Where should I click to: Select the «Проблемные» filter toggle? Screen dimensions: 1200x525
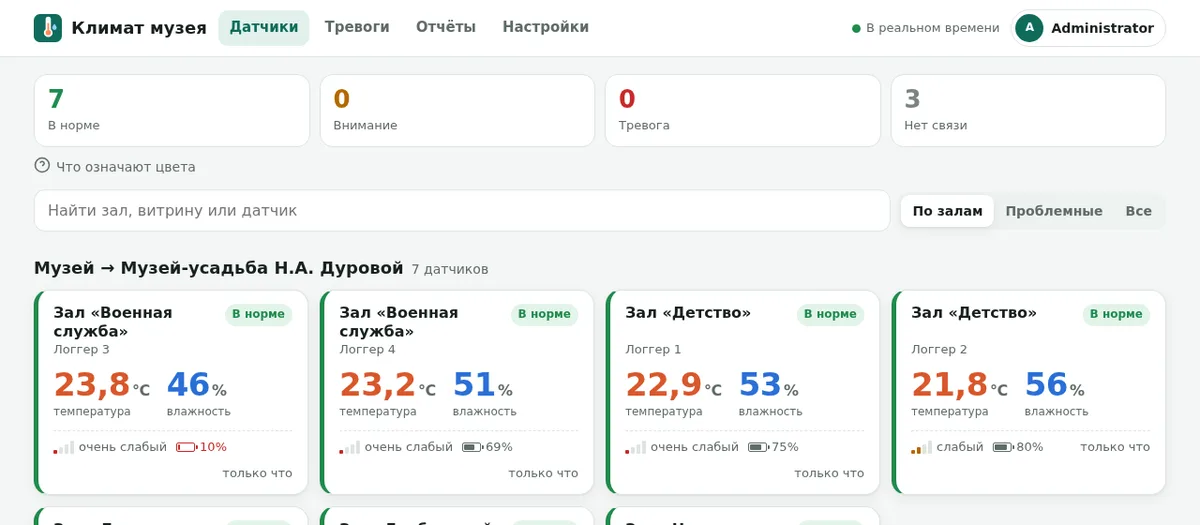pos(1054,211)
